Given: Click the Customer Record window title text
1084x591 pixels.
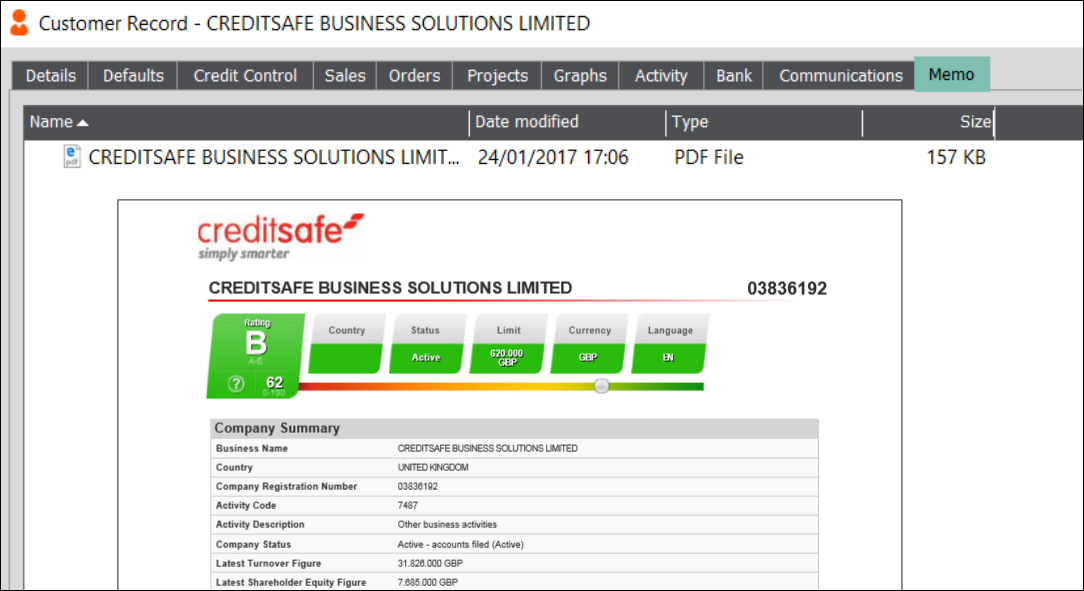Looking at the screenshot, I should 315,24.
